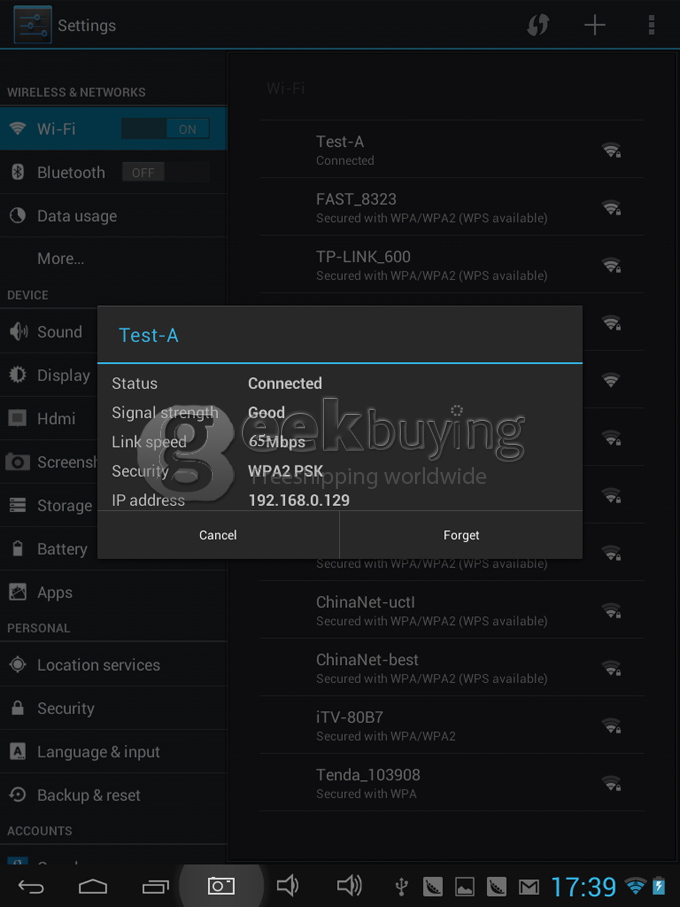Open the clock 17:39 status area

coord(583,887)
